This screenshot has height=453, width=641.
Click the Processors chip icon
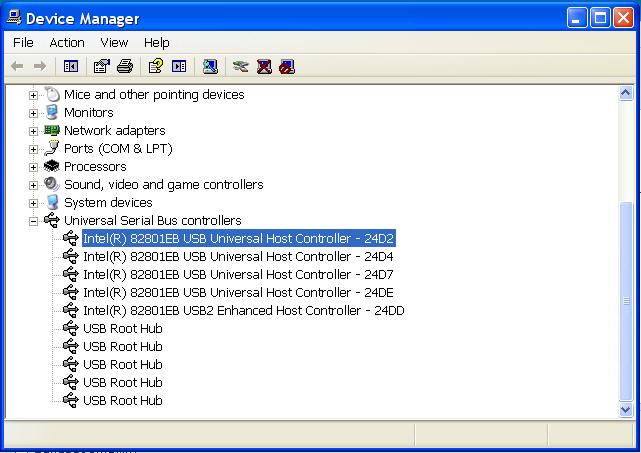click(x=52, y=166)
